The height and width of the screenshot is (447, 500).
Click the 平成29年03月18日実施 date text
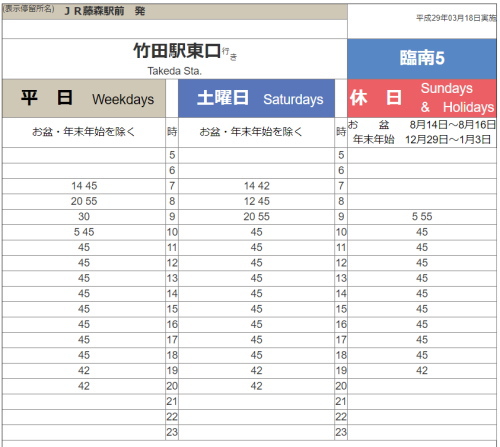(x=456, y=18)
